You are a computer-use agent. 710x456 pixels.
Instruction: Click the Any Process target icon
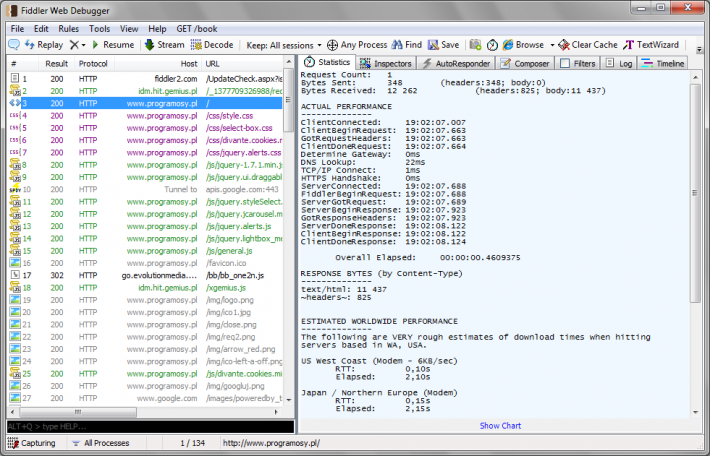tap(332, 45)
